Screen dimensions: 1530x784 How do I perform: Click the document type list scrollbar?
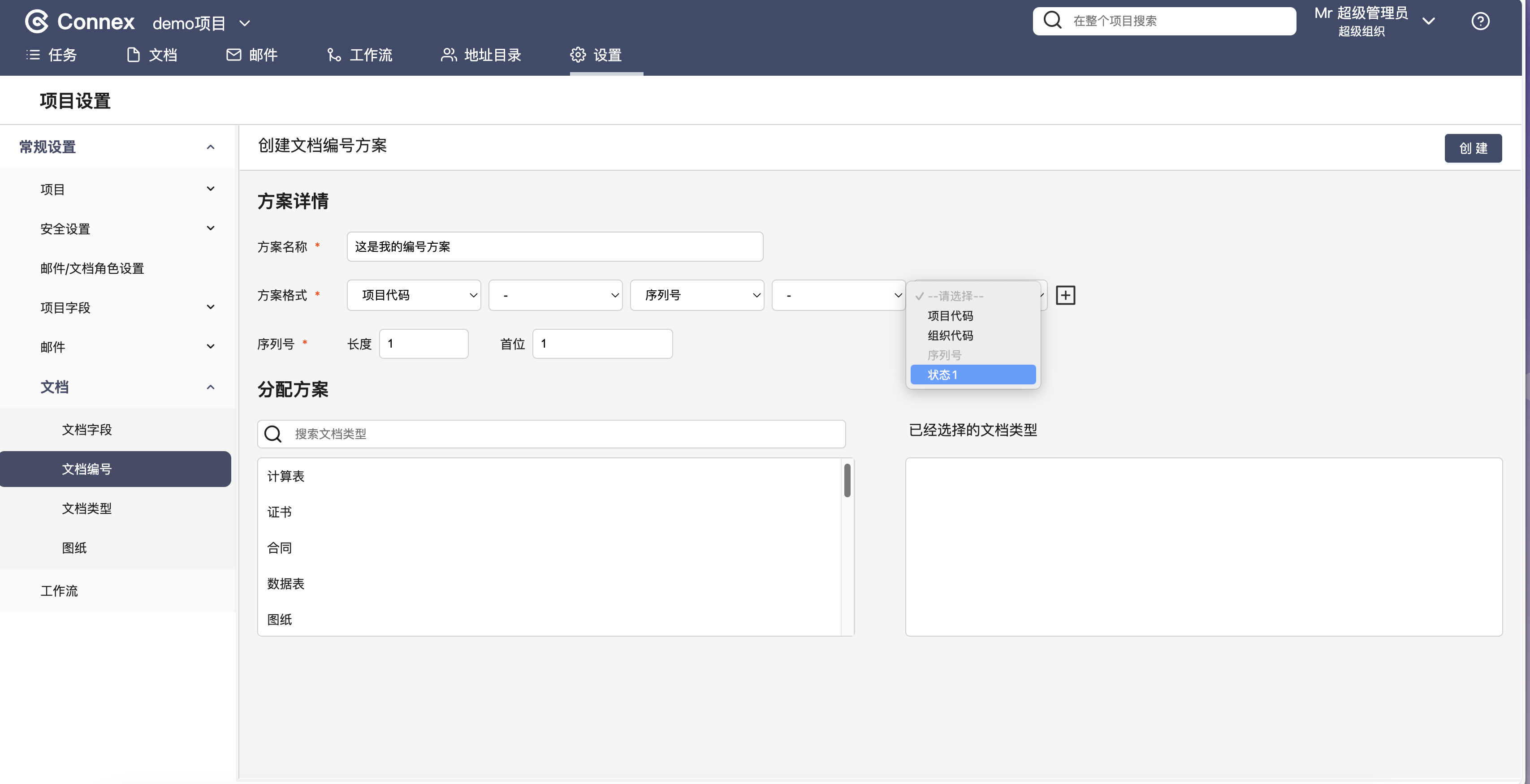847,481
